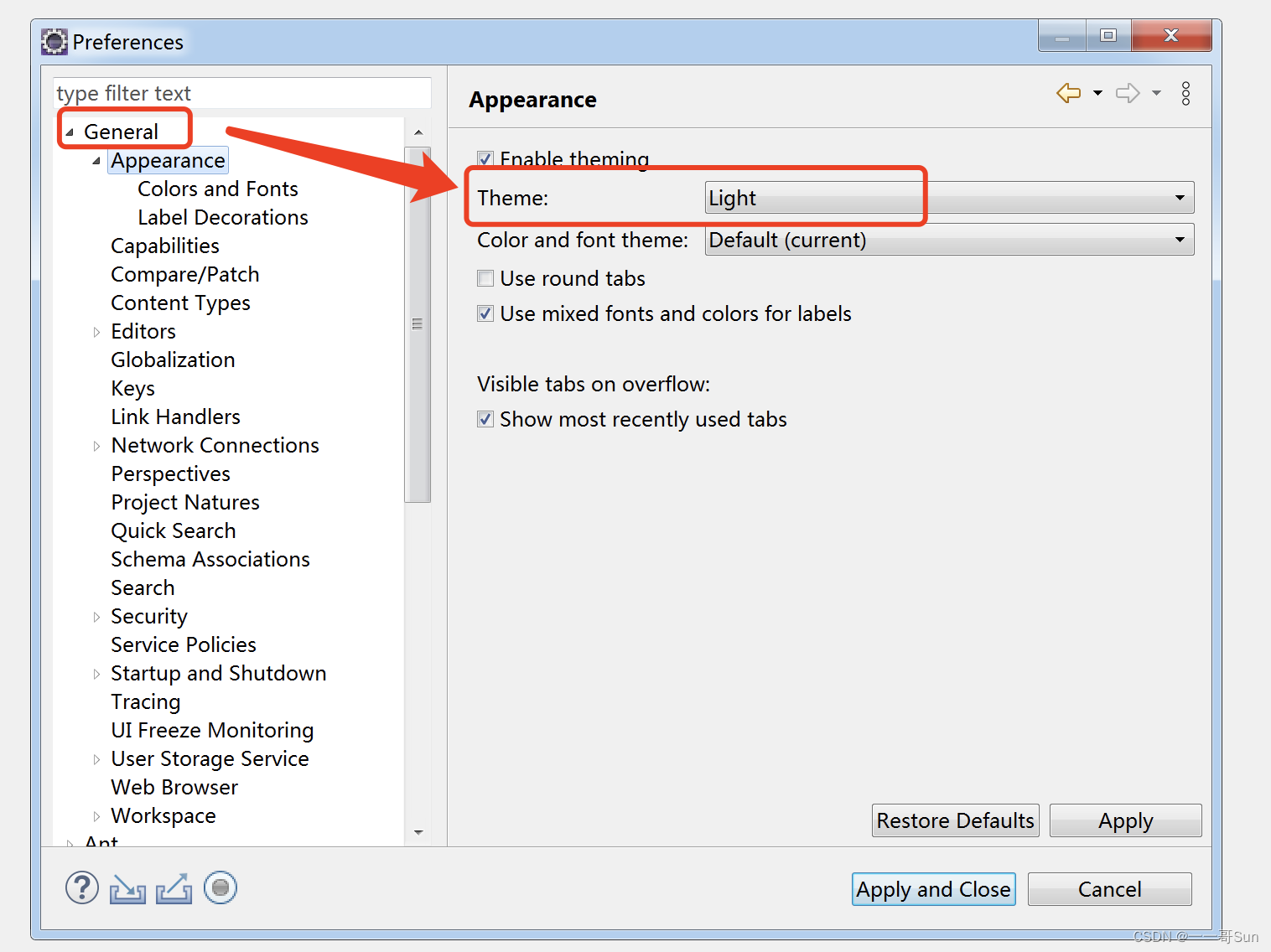Select the Keys preference page
This screenshot has height=952, width=1271.
(x=132, y=388)
